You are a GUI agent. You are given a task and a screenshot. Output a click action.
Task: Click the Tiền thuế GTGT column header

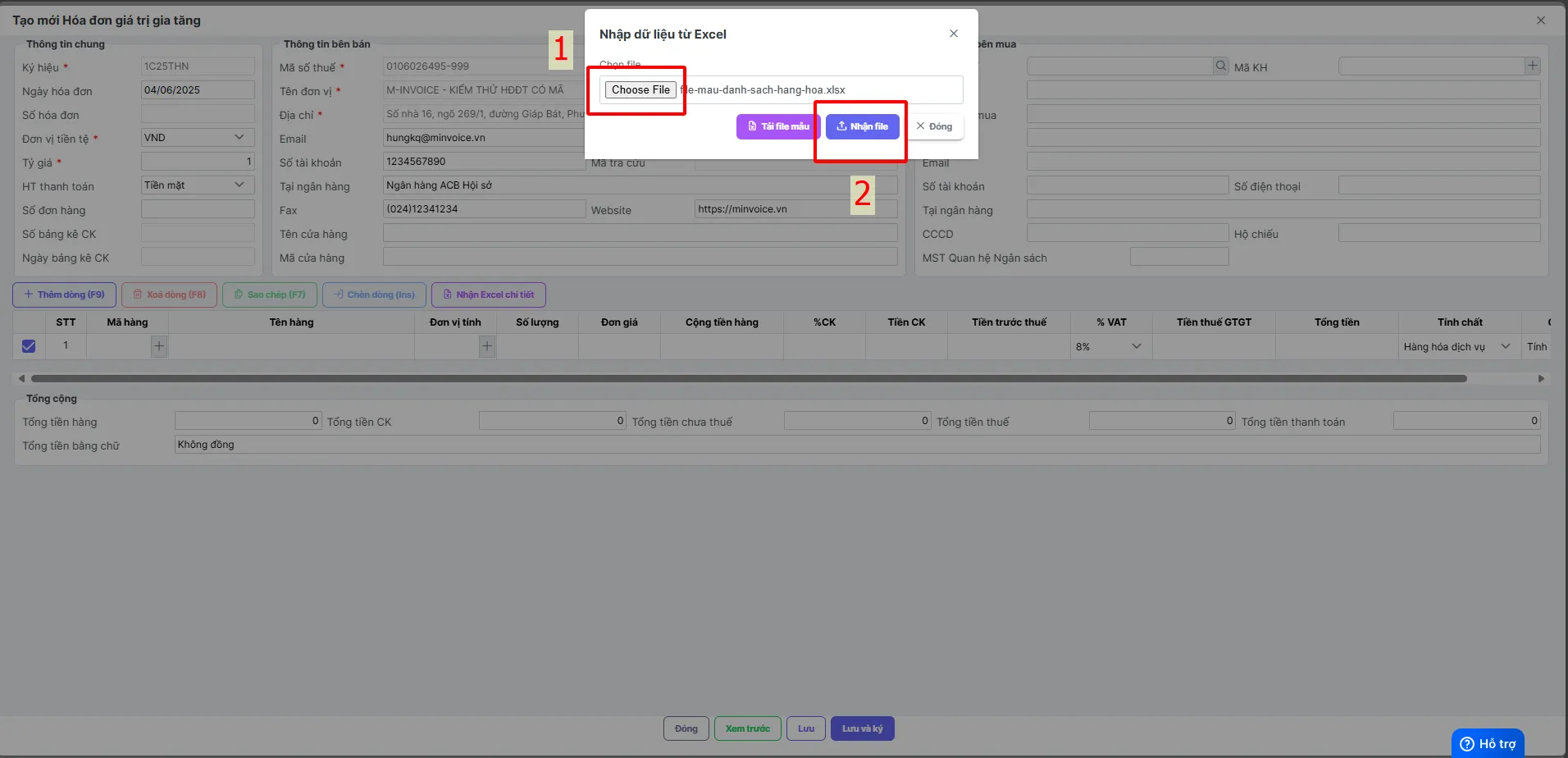pyautogui.click(x=1214, y=322)
